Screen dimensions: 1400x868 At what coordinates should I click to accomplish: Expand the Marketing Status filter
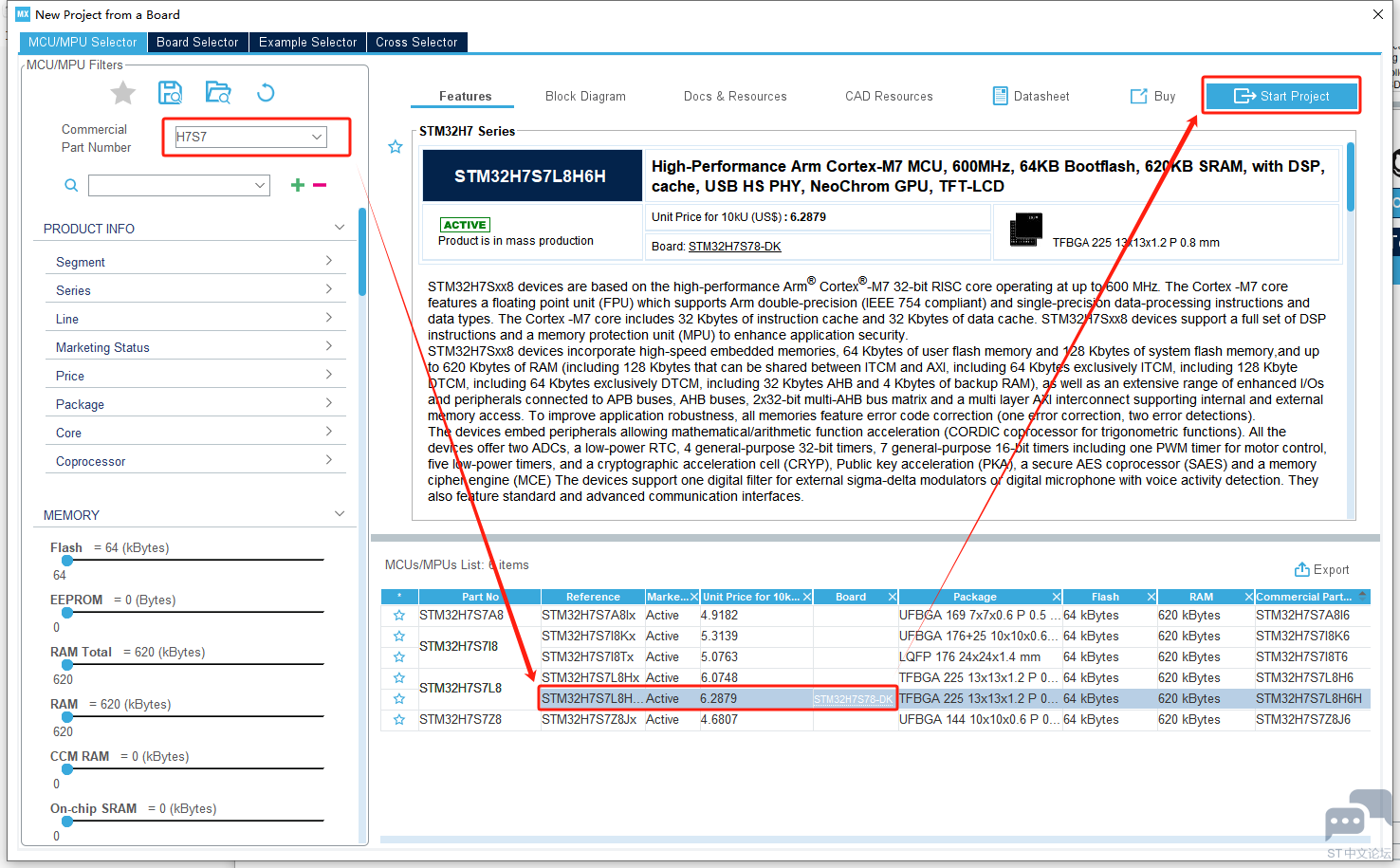pos(329,346)
